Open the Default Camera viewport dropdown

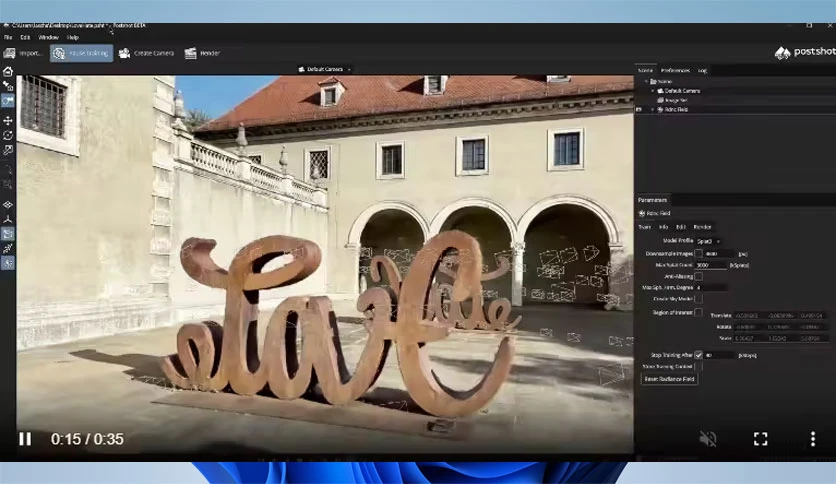tap(324, 69)
